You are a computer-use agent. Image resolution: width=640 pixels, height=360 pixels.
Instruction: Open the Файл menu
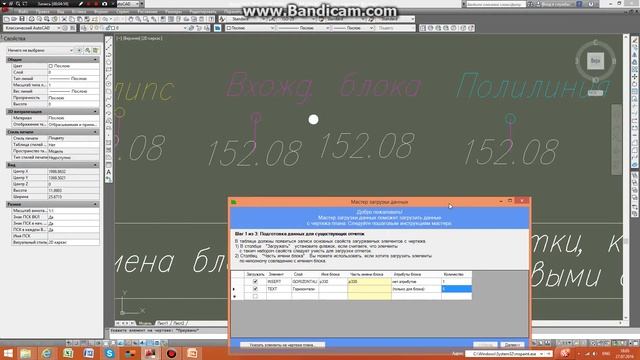23,11
